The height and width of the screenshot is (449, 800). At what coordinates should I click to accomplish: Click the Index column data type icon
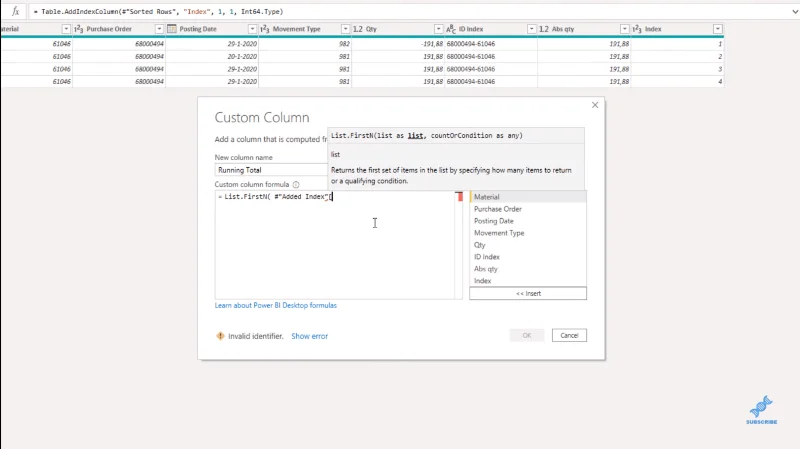pos(637,29)
